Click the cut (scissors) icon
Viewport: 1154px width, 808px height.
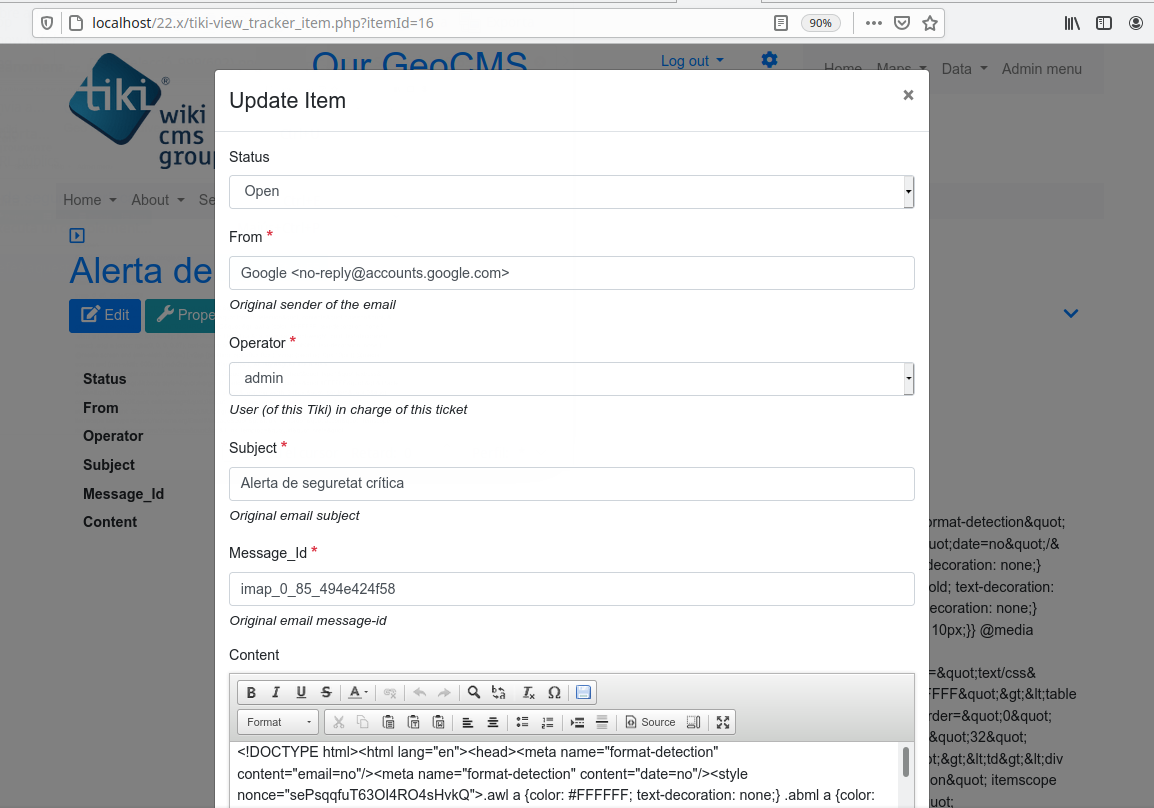(339, 723)
